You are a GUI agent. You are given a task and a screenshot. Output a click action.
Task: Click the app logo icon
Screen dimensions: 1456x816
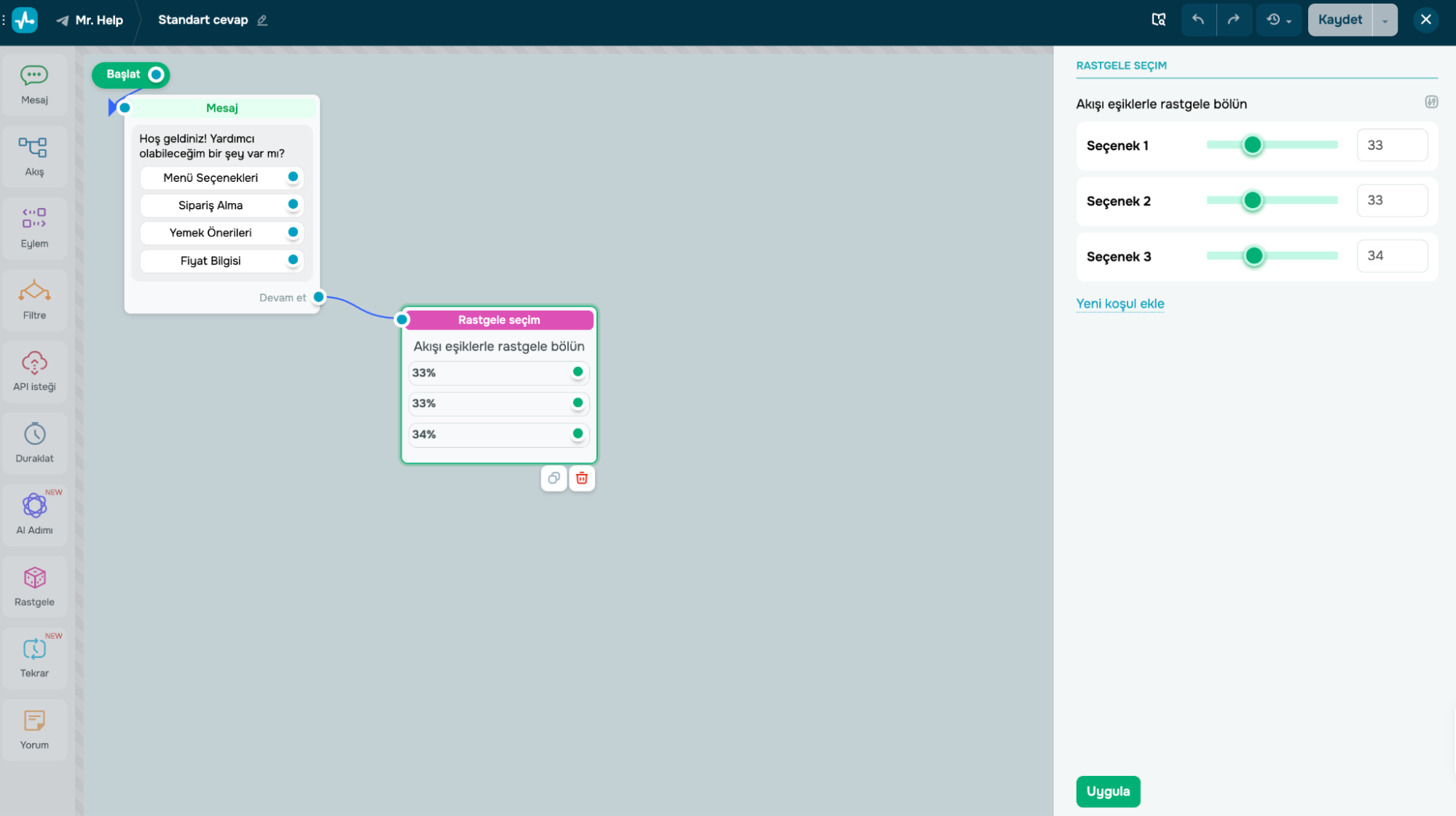(25, 20)
